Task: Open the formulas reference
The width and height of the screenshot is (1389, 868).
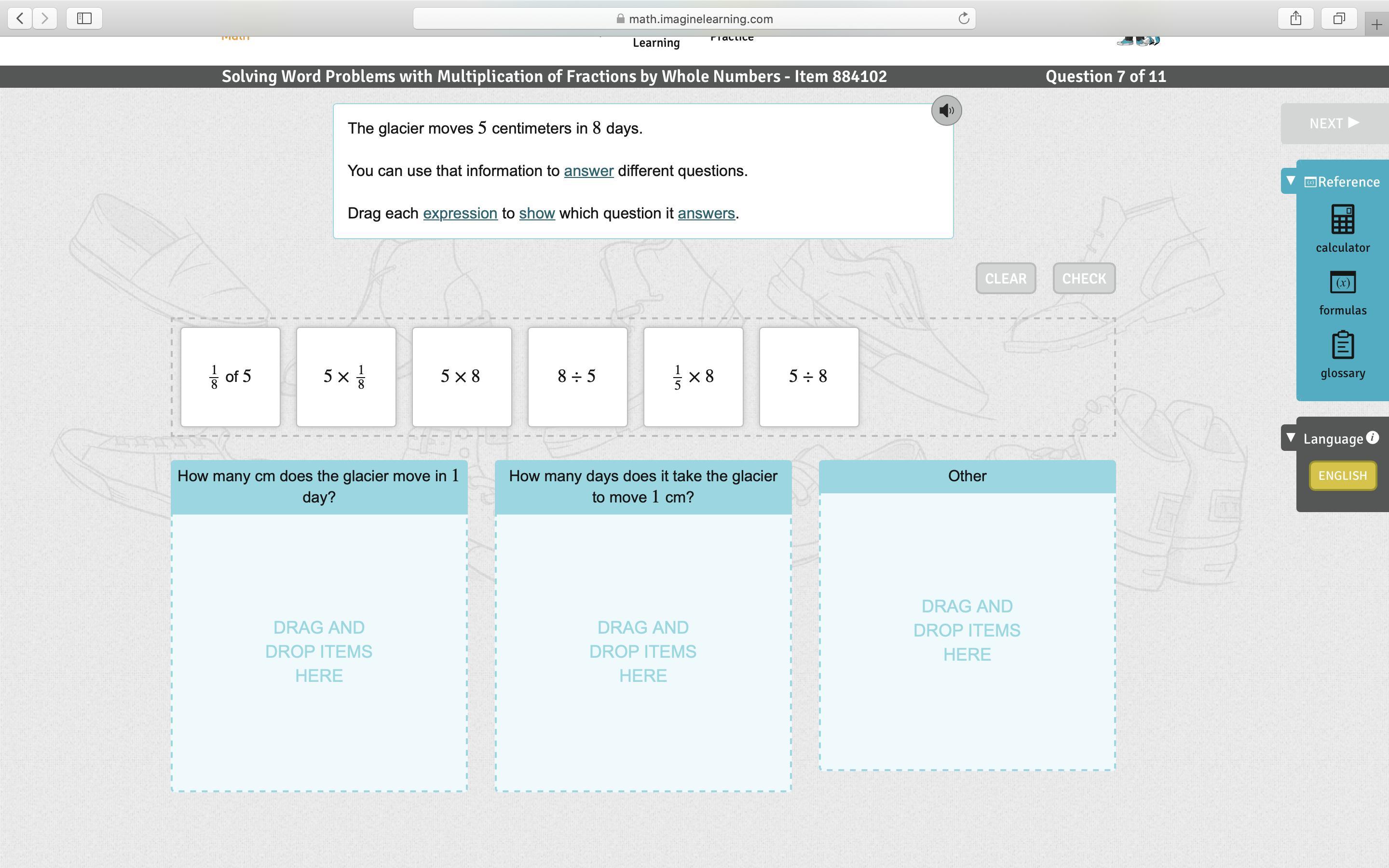Action: (1343, 283)
